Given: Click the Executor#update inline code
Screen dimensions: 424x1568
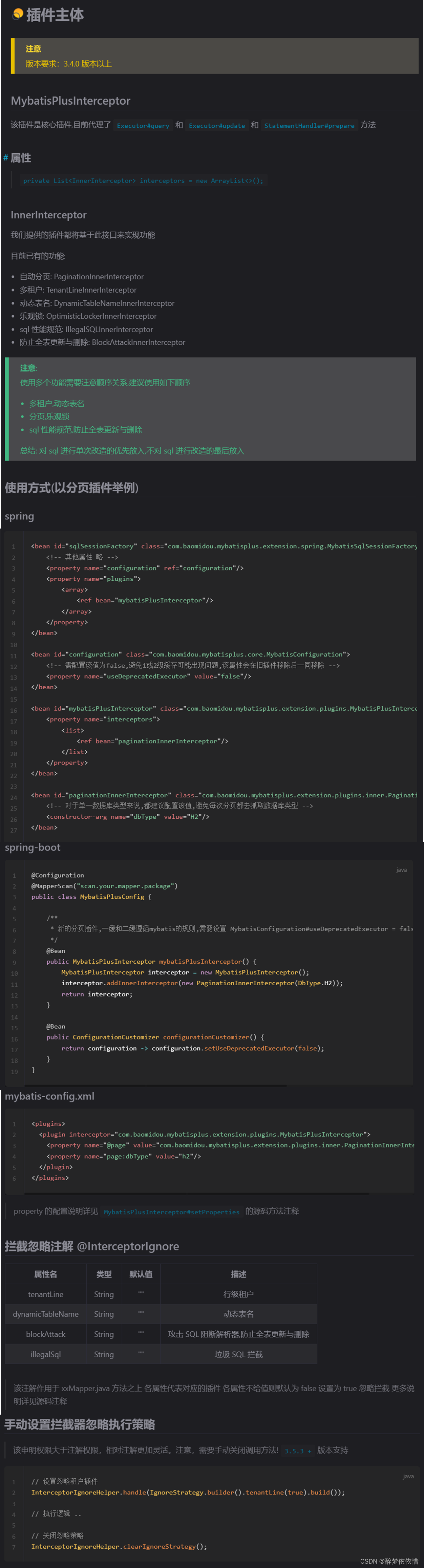Looking at the screenshot, I should [217, 125].
